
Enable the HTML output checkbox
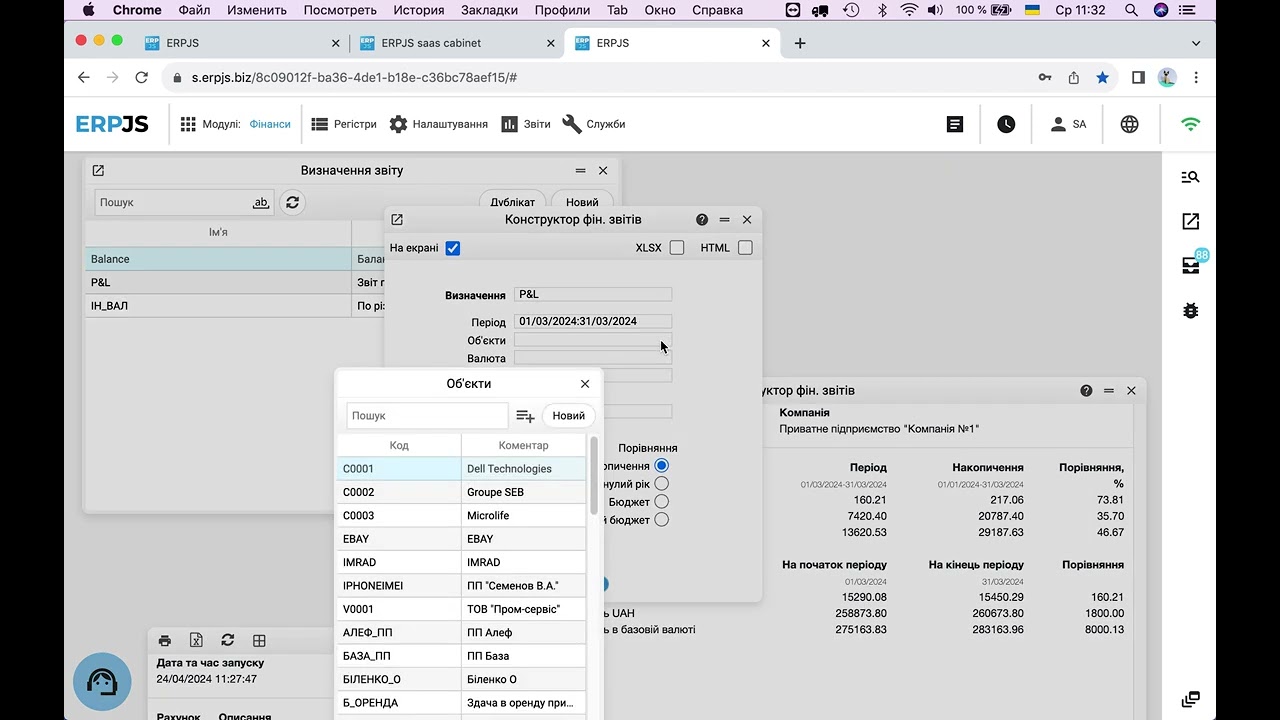pyautogui.click(x=745, y=248)
